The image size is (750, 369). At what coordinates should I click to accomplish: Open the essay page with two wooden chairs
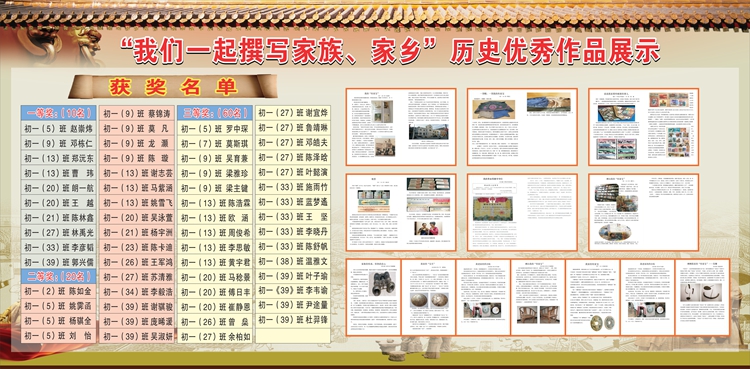click(538, 297)
